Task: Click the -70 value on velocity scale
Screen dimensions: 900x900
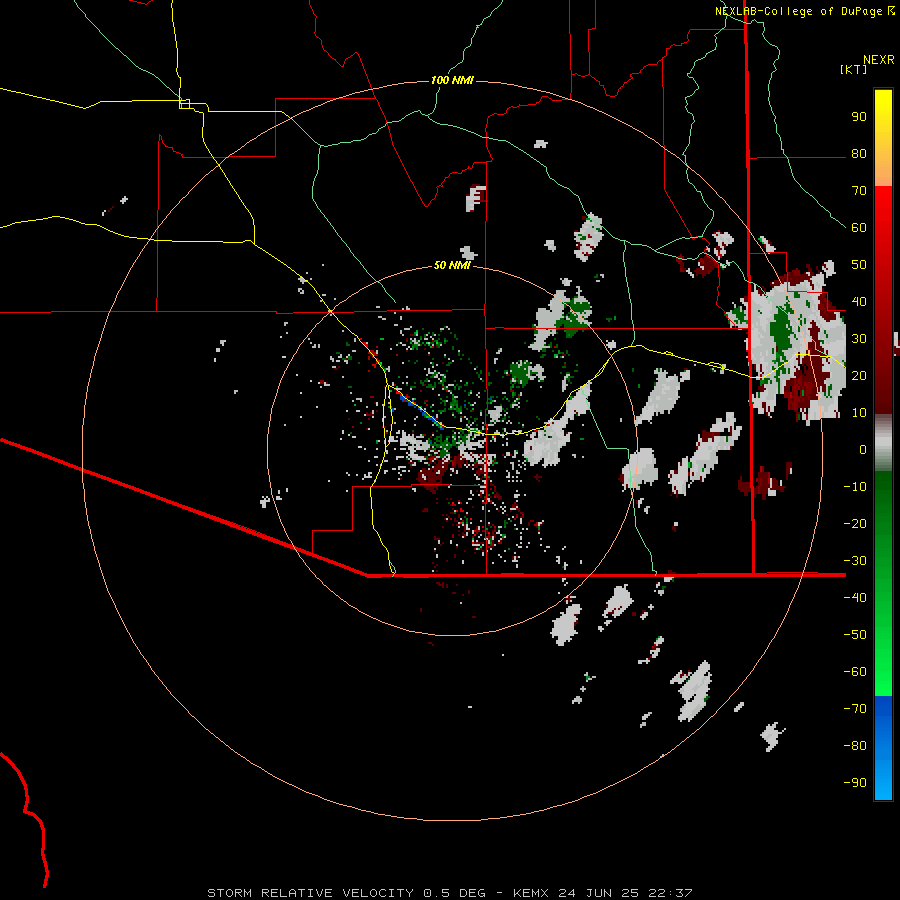Action: click(855, 709)
